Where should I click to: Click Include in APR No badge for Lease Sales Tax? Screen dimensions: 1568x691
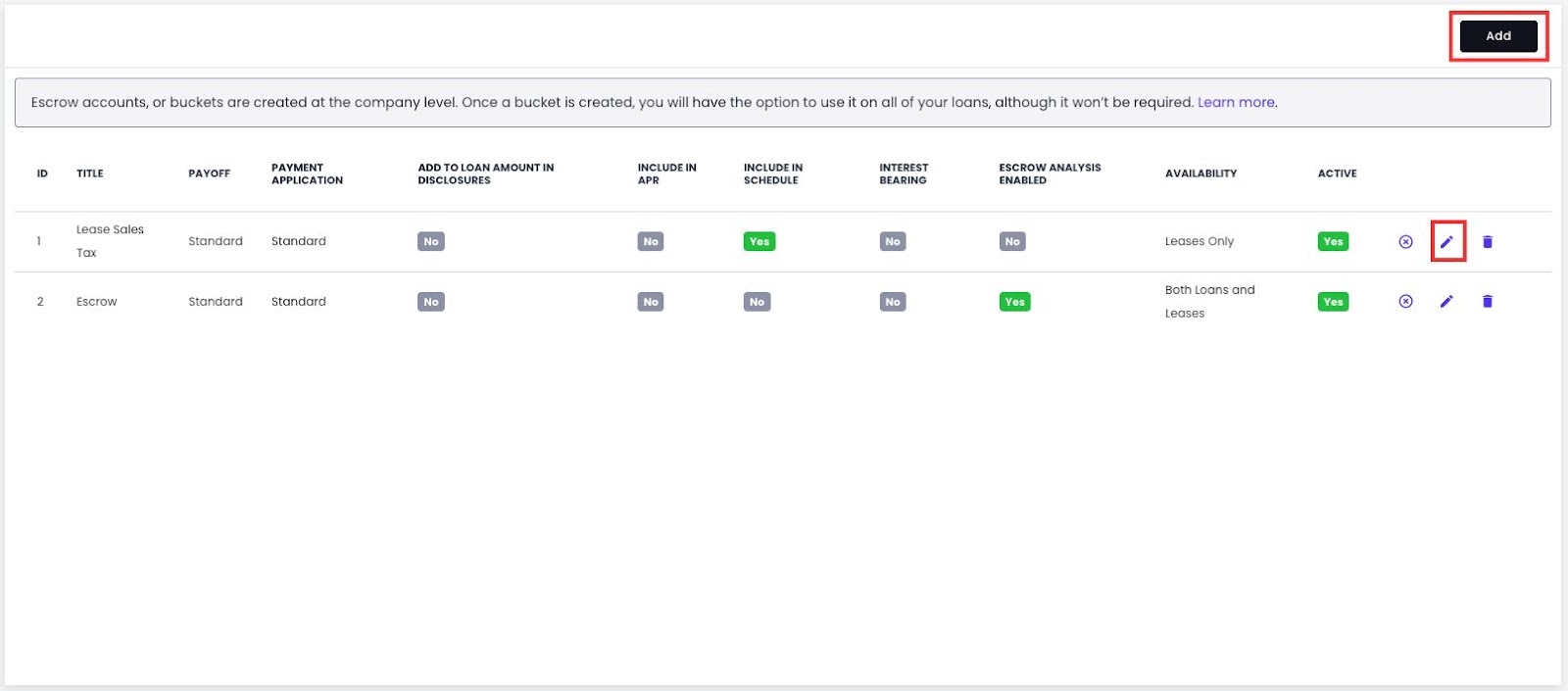coord(651,241)
